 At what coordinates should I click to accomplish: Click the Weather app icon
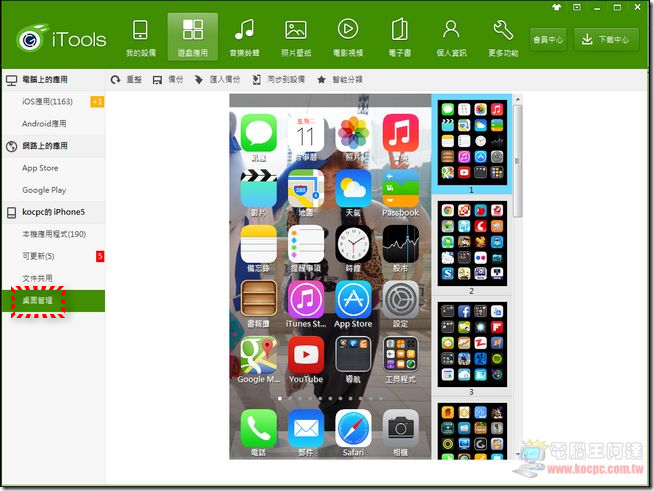click(353, 188)
